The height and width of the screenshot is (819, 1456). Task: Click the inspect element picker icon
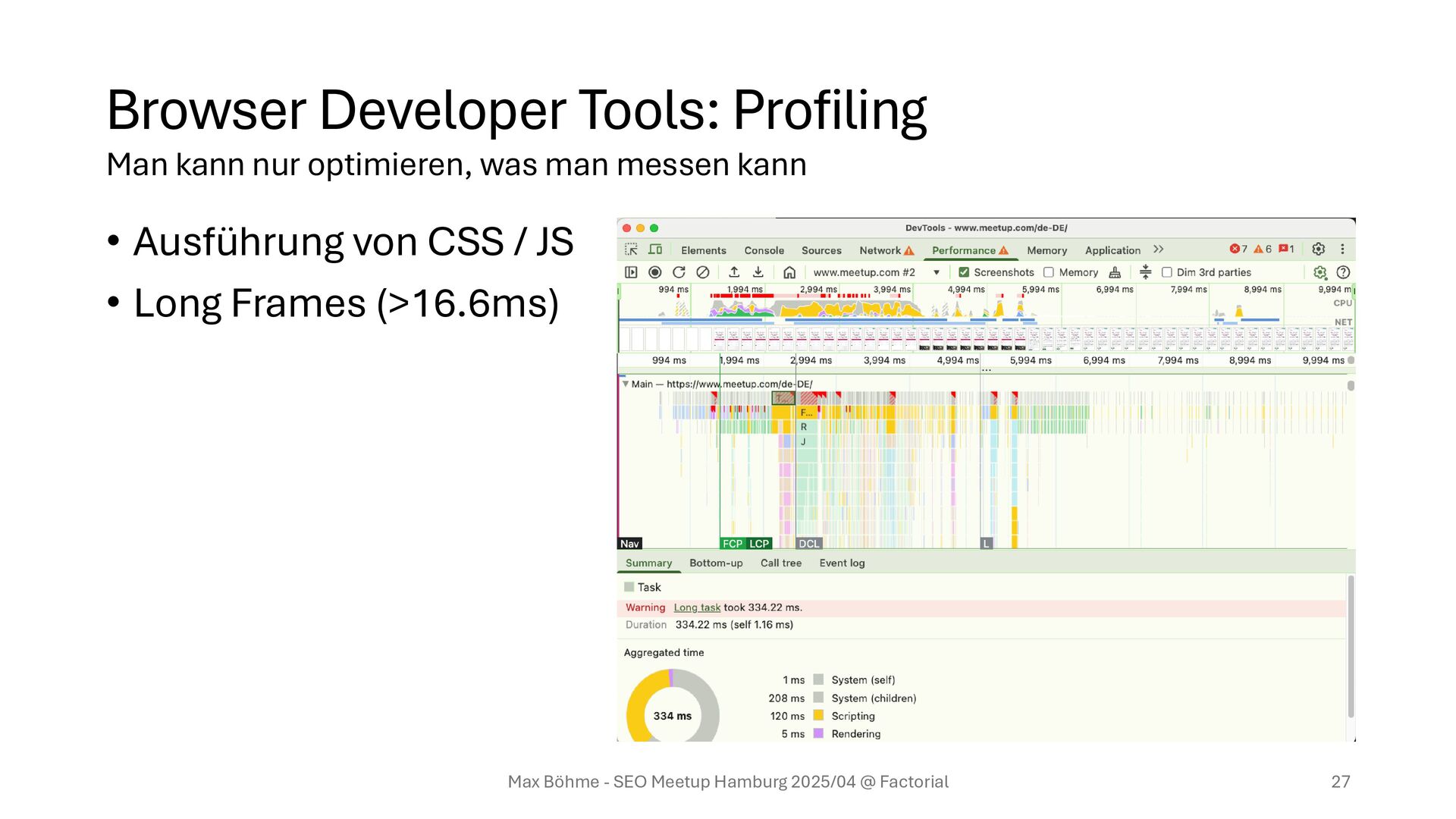(631, 249)
